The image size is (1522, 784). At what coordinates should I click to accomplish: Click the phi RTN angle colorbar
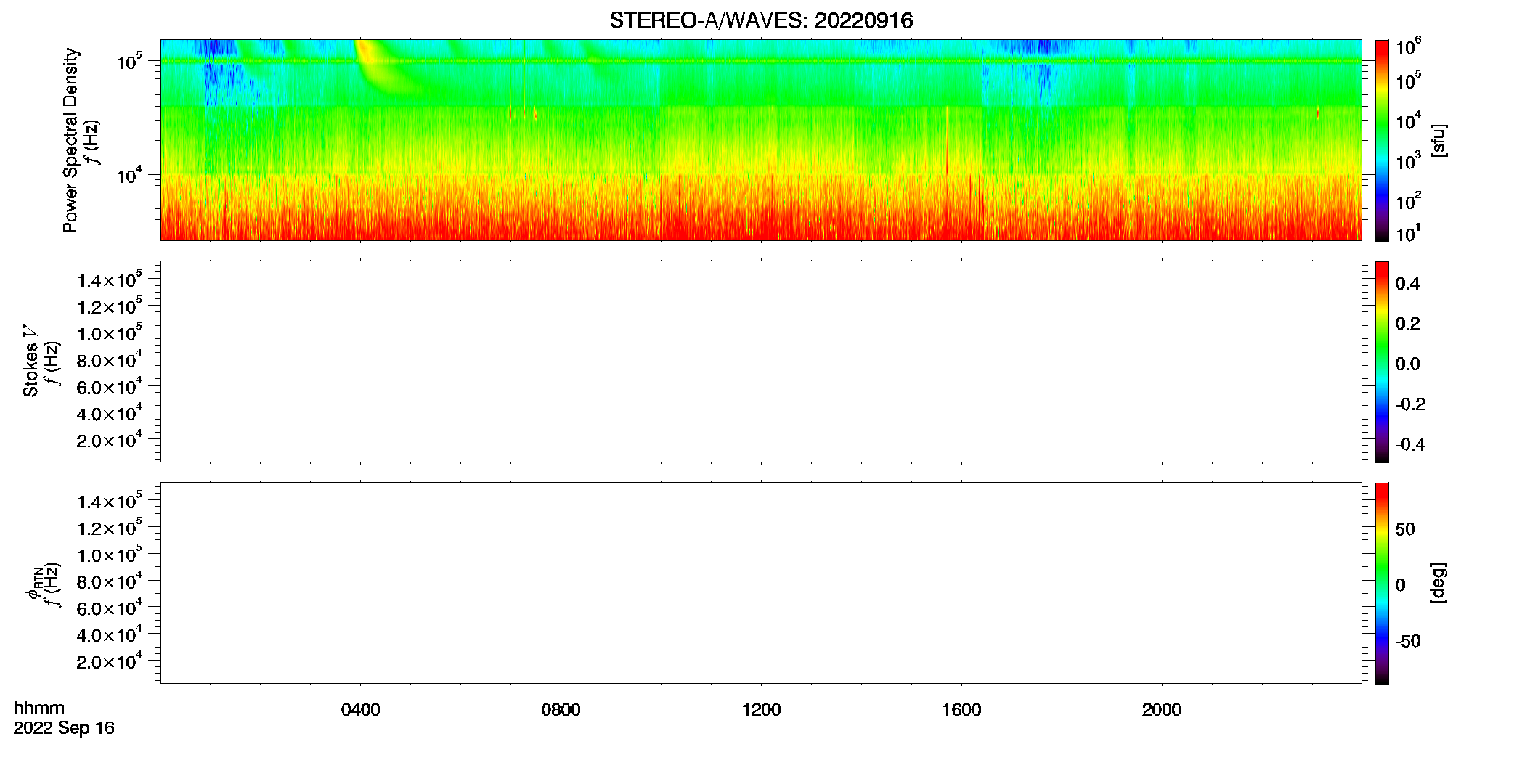tap(1381, 583)
